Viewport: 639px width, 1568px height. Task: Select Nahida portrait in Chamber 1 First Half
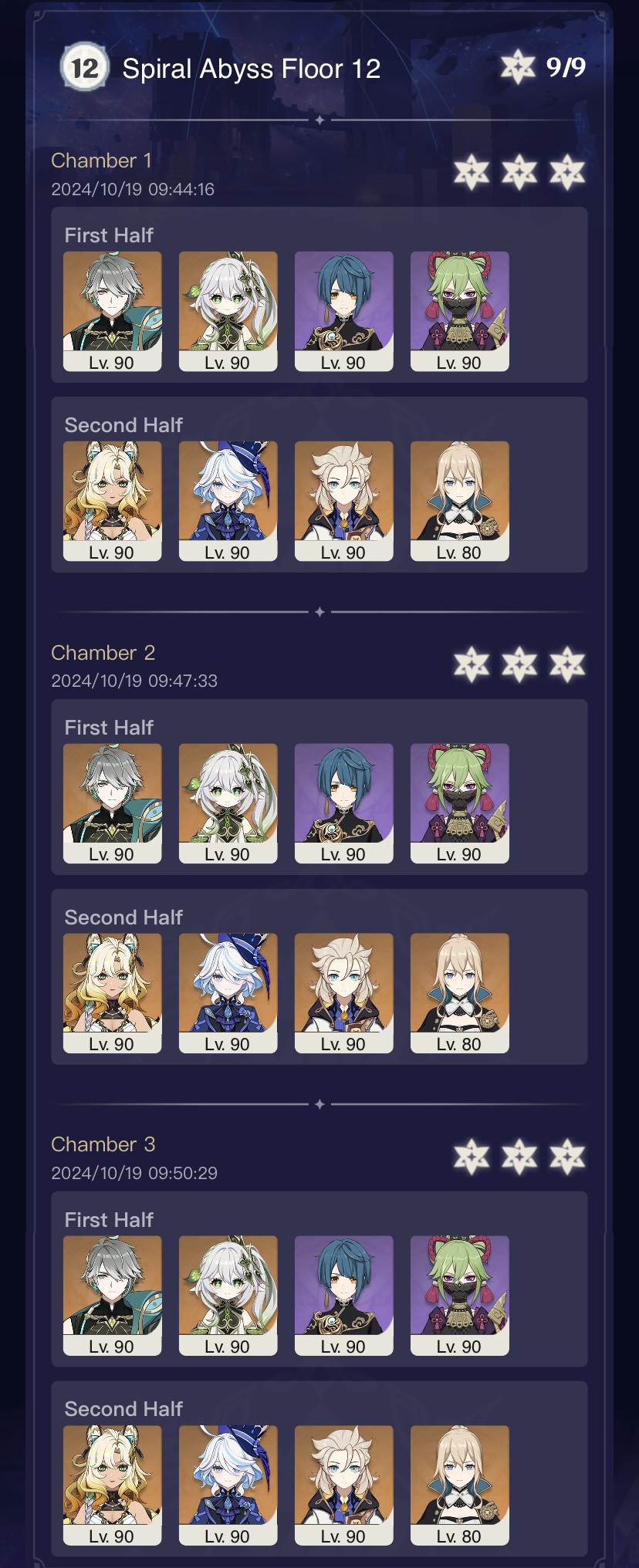(x=228, y=311)
